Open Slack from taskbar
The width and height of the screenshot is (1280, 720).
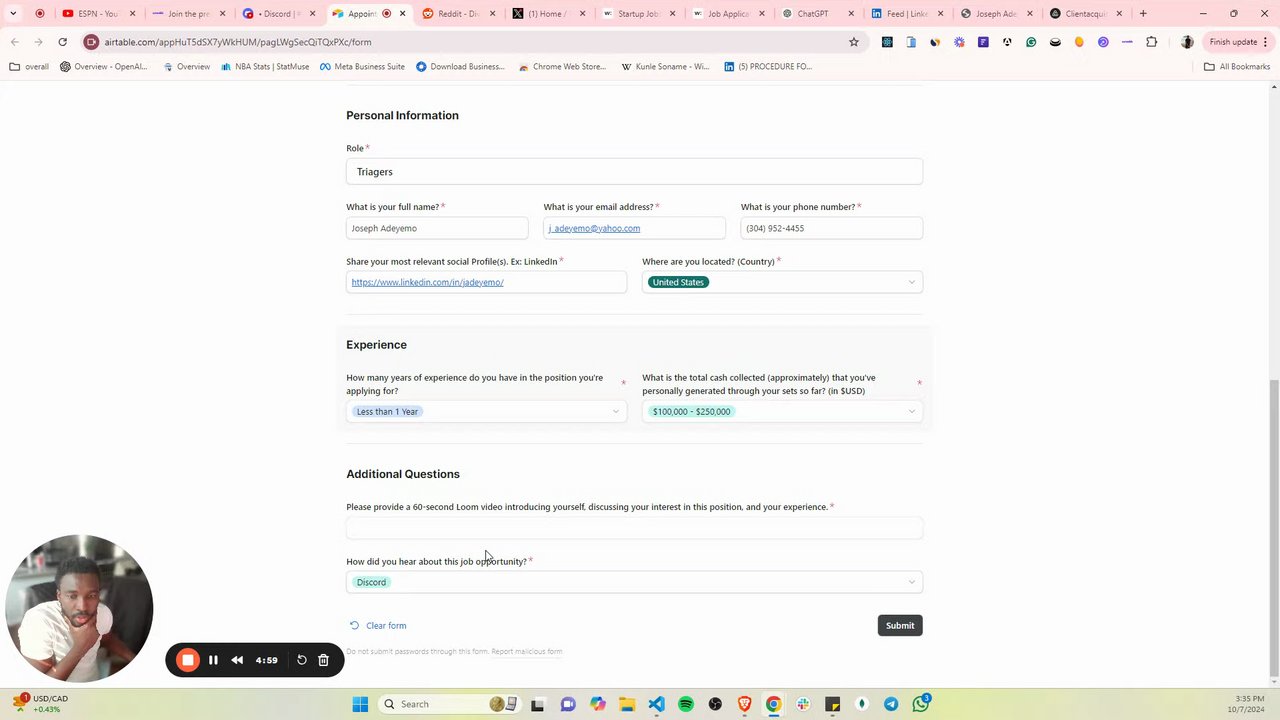point(803,704)
